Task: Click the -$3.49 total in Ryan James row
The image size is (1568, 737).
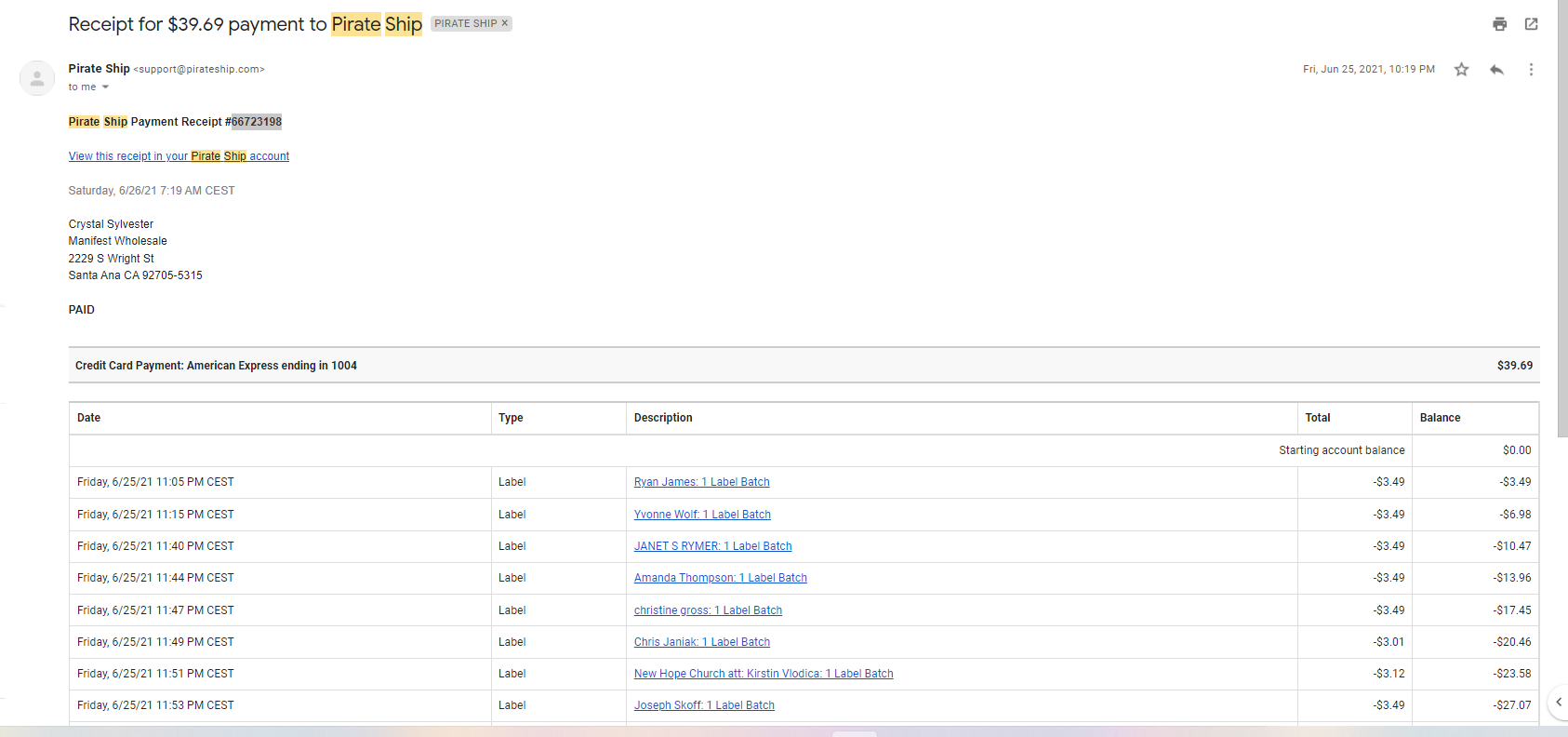Action: tap(1389, 482)
